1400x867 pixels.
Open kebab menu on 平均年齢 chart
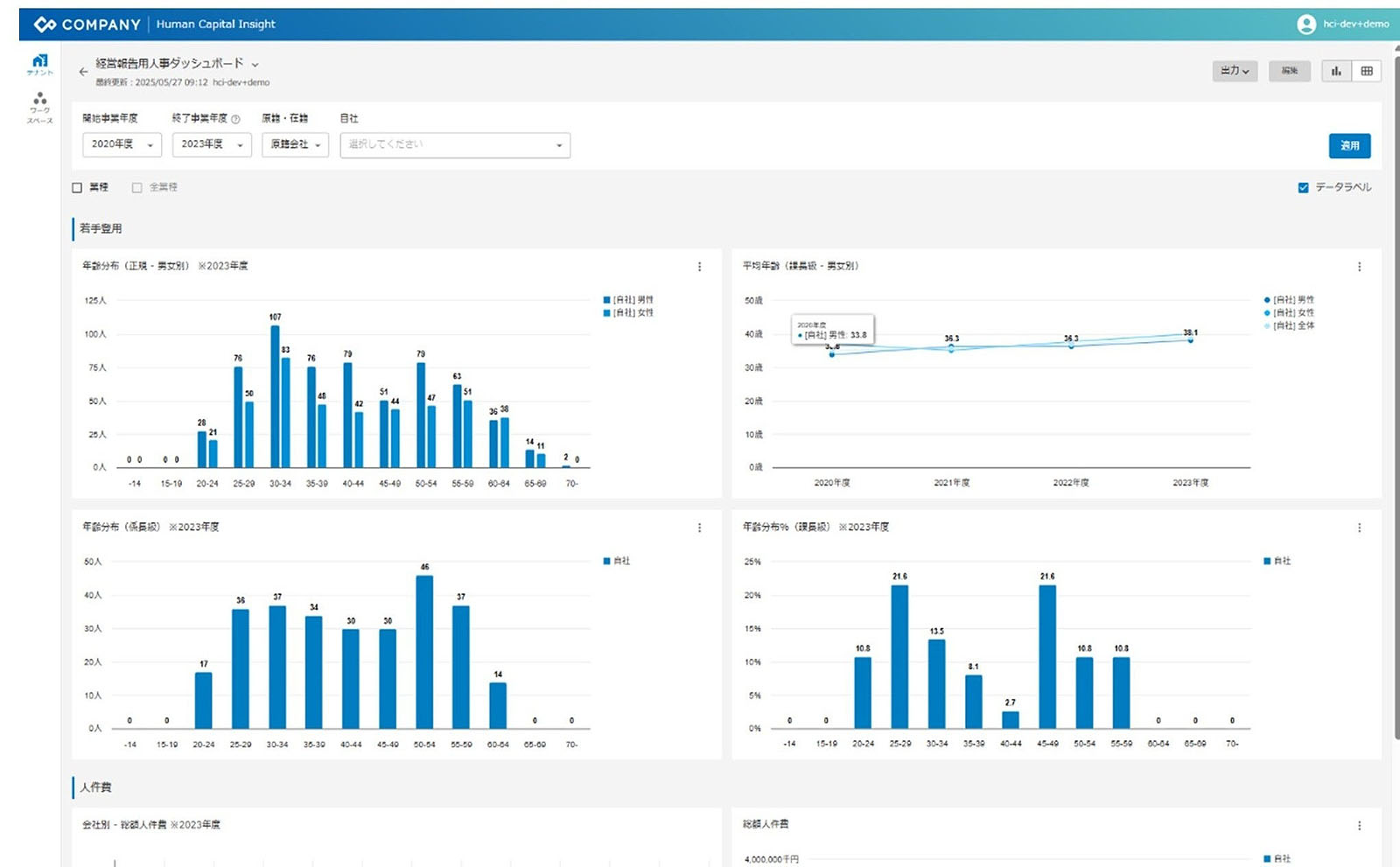click(x=1359, y=267)
